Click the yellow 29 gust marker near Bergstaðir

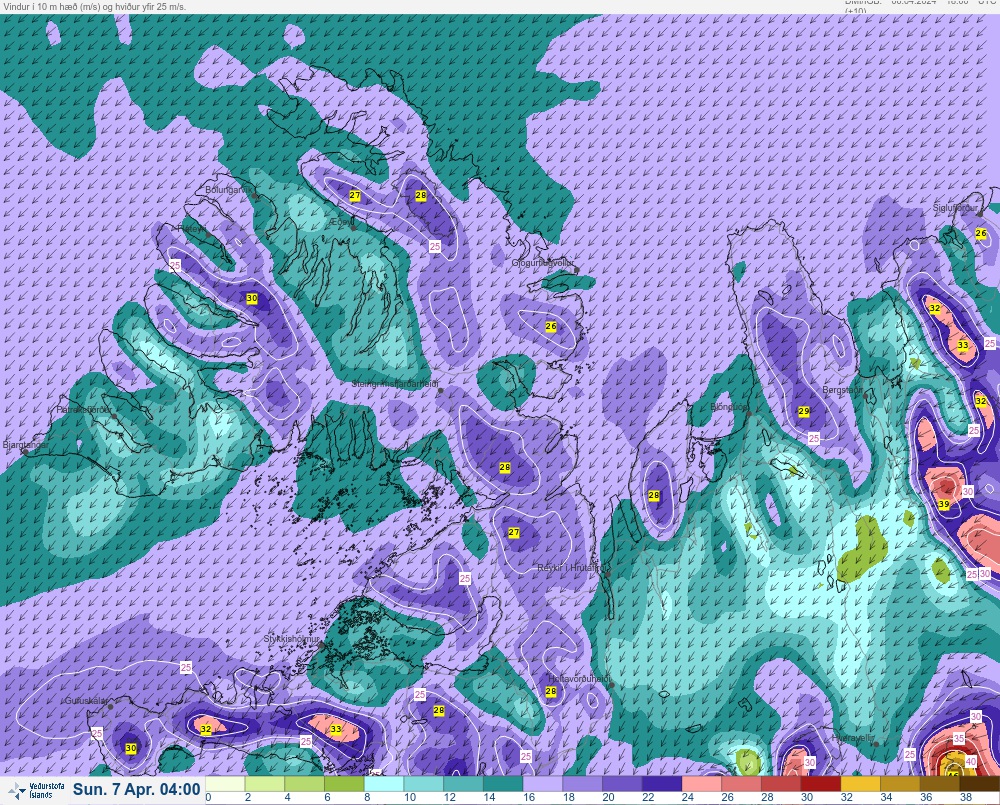(804, 411)
